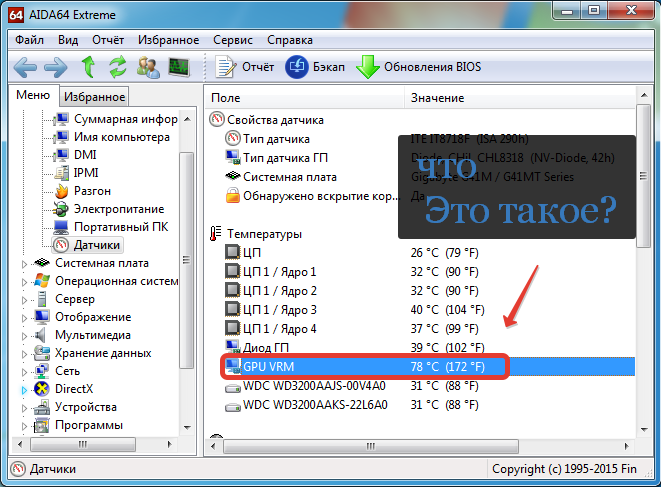The width and height of the screenshot is (661, 487).
Task: Open the Отчёт menu in menu bar
Action: click(x=108, y=40)
